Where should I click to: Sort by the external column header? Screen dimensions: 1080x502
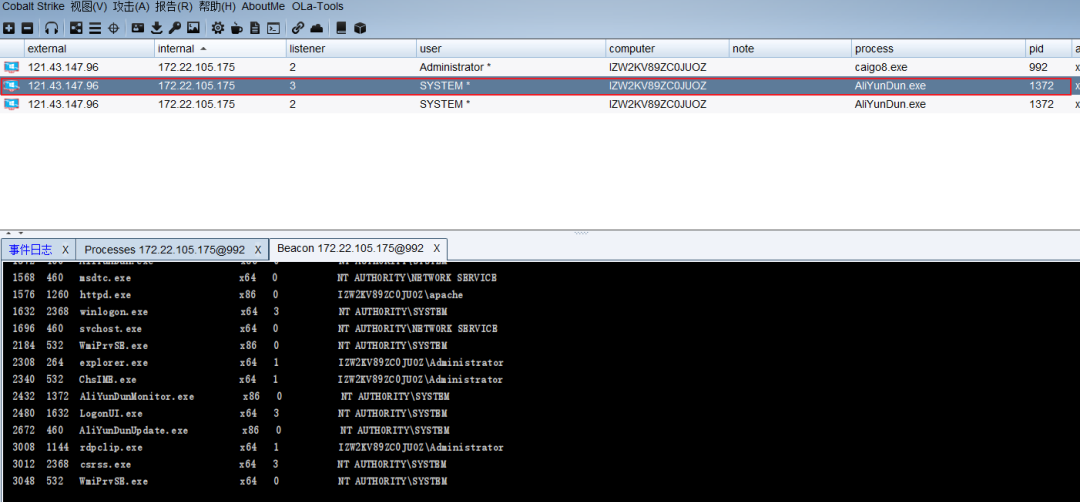click(89, 49)
